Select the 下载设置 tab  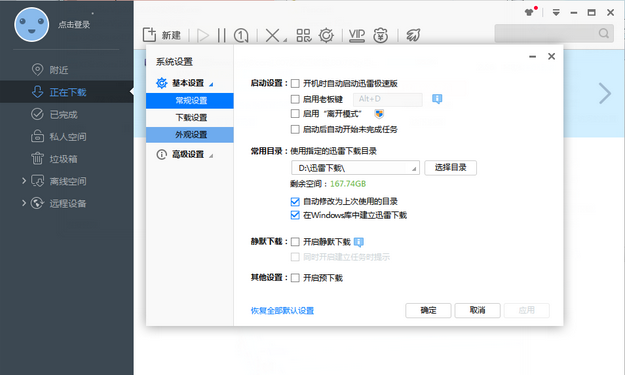190,118
